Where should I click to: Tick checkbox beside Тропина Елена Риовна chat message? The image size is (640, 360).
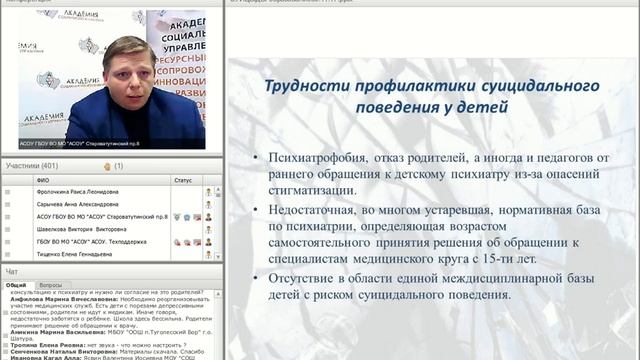pyautogui.click(x=6, y=345)
